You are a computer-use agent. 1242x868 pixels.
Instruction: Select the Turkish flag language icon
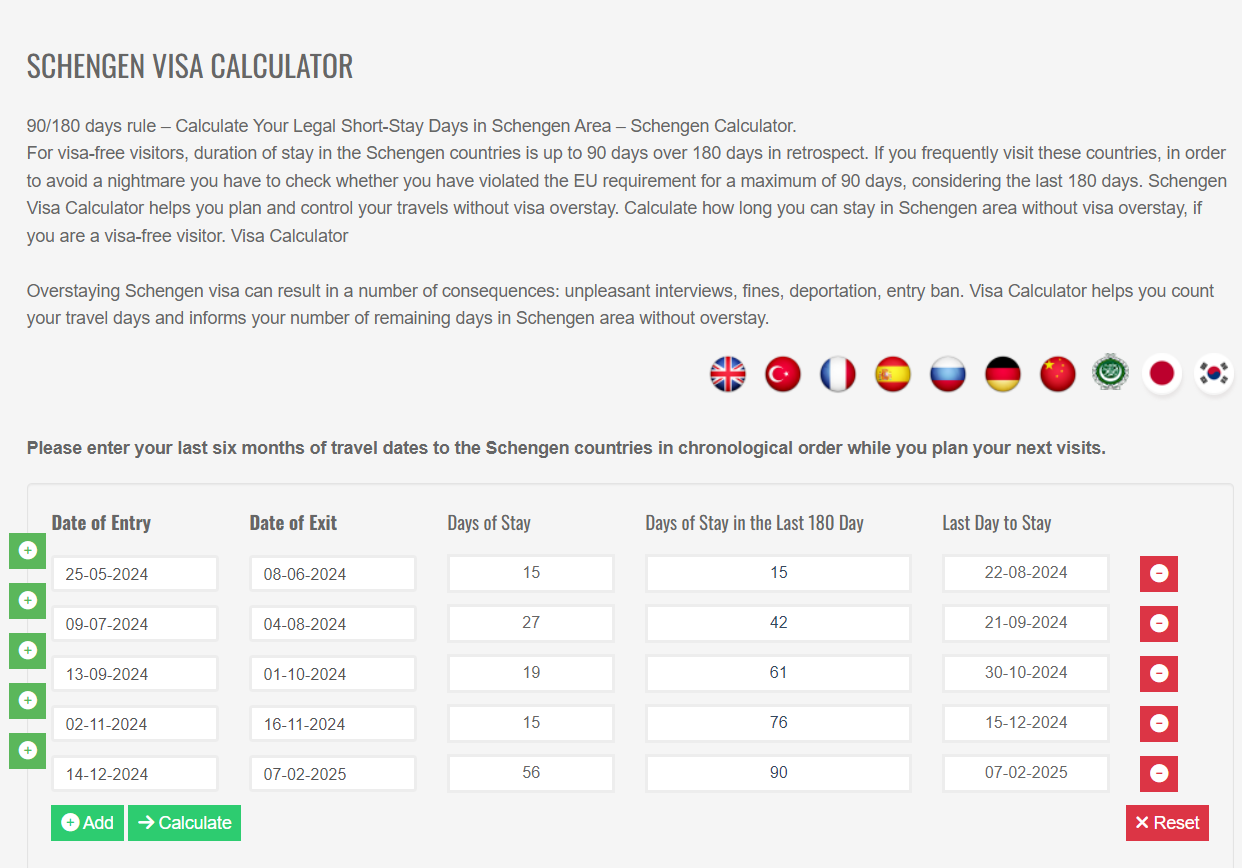tap(783, 375)
